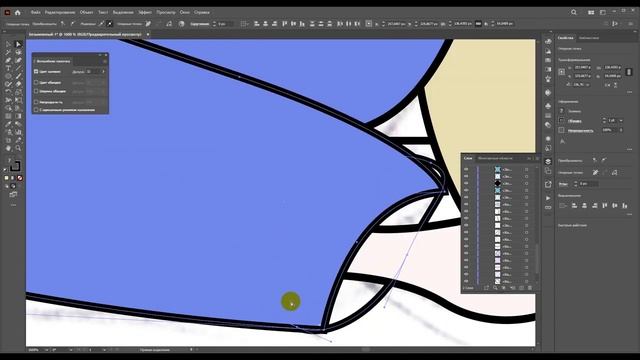Click the Actions play icon in dock
640x360 pixels.
tap(548, 198)
